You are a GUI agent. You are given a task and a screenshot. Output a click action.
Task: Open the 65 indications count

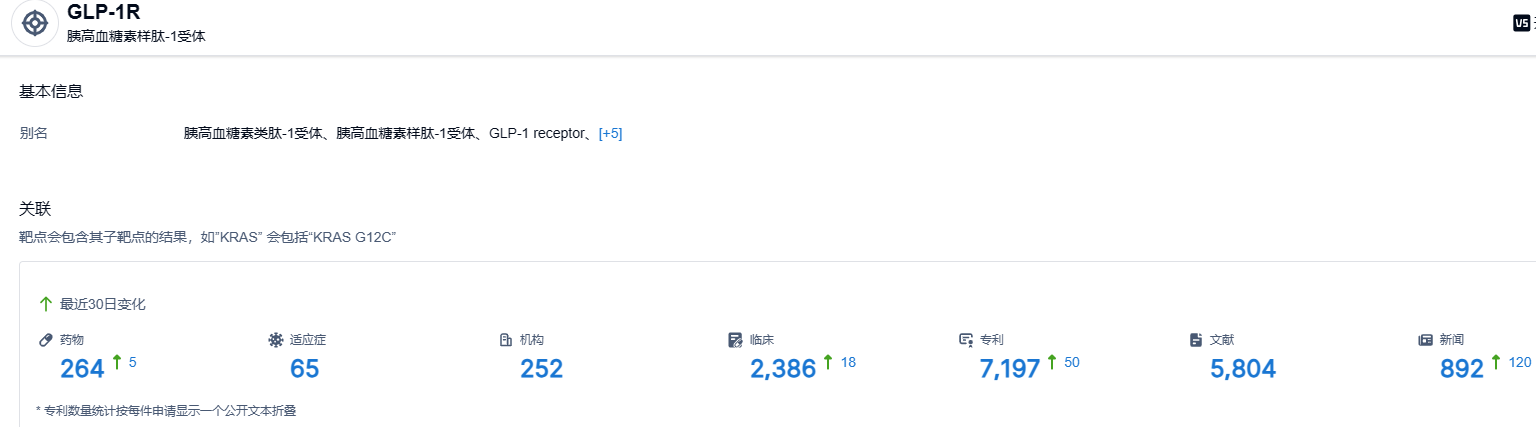pos(304,369)
